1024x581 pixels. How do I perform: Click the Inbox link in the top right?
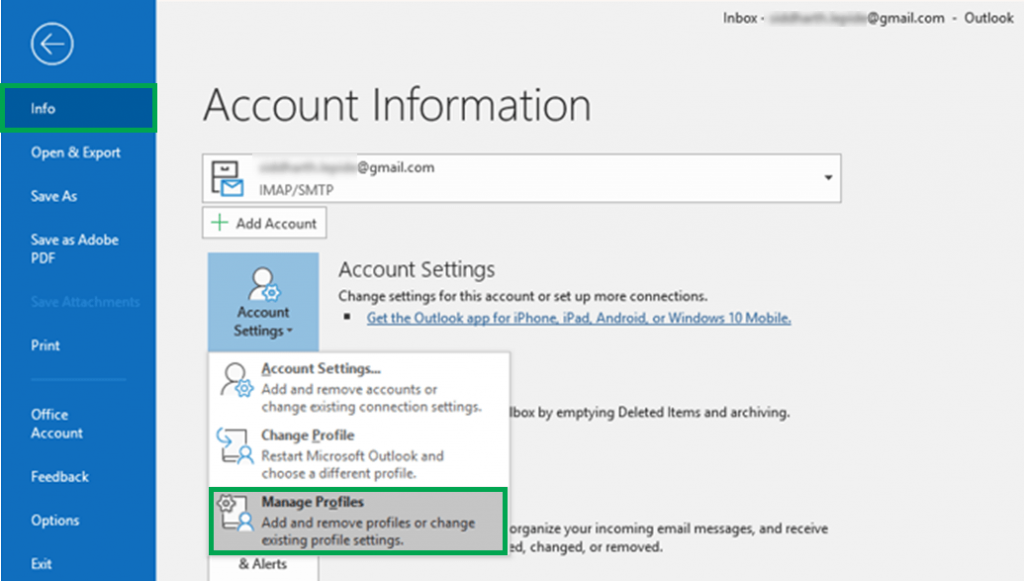point(740,17)
